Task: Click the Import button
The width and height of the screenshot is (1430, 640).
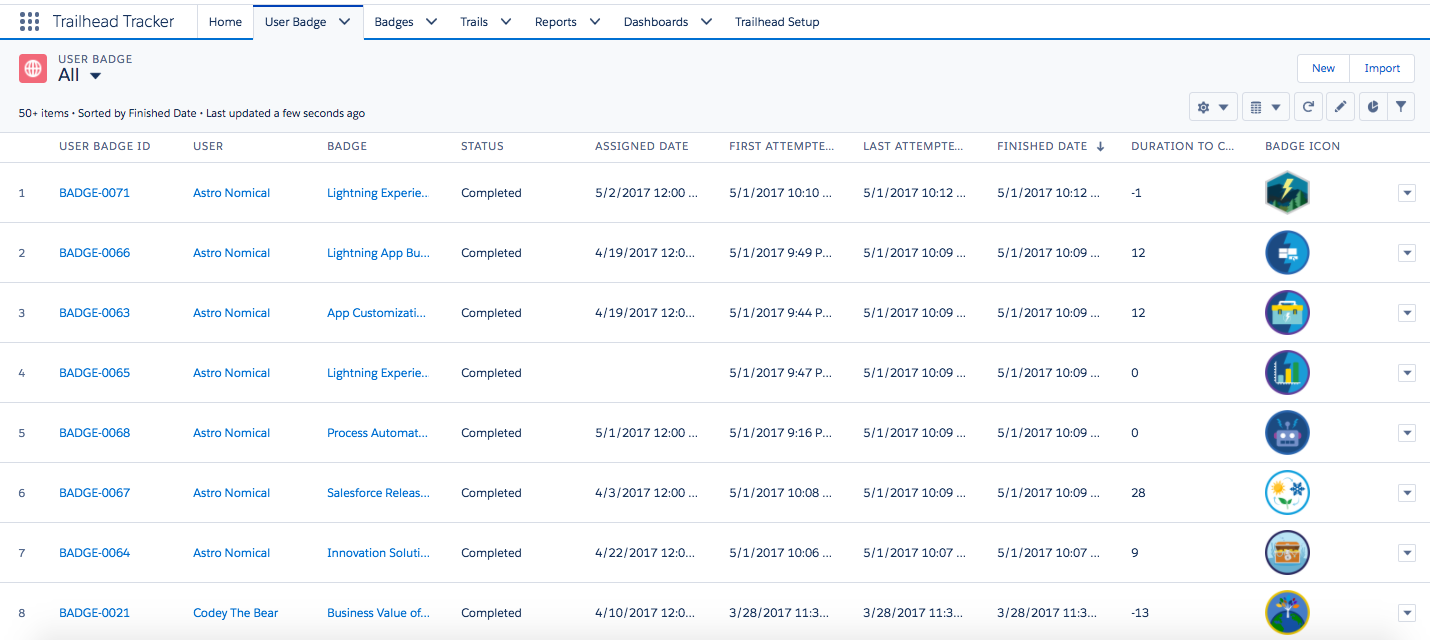Action: [1382, 68]
